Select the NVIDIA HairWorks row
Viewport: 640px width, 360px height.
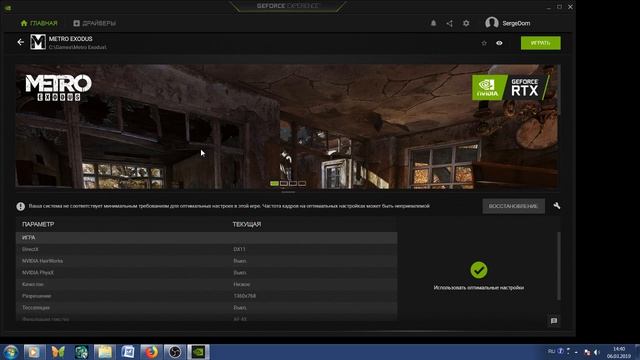(x=207, y=261)
